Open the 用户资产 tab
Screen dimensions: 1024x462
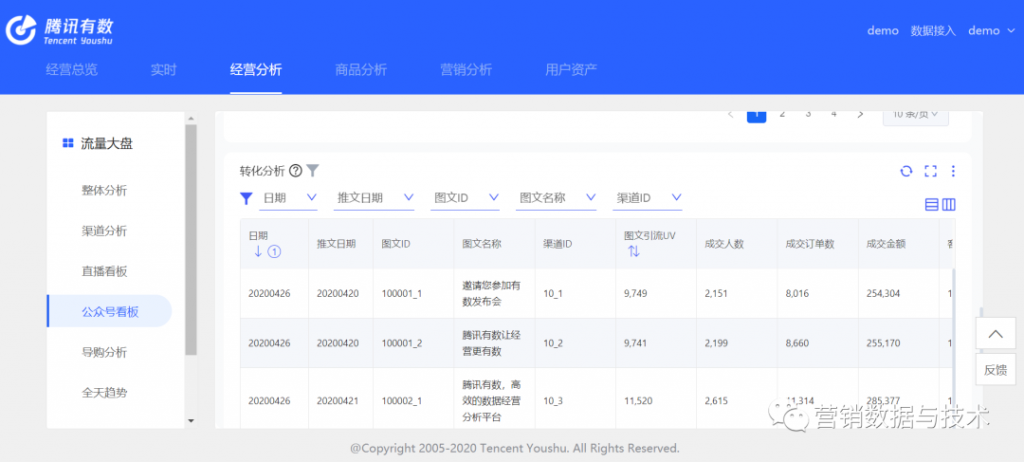571,70
